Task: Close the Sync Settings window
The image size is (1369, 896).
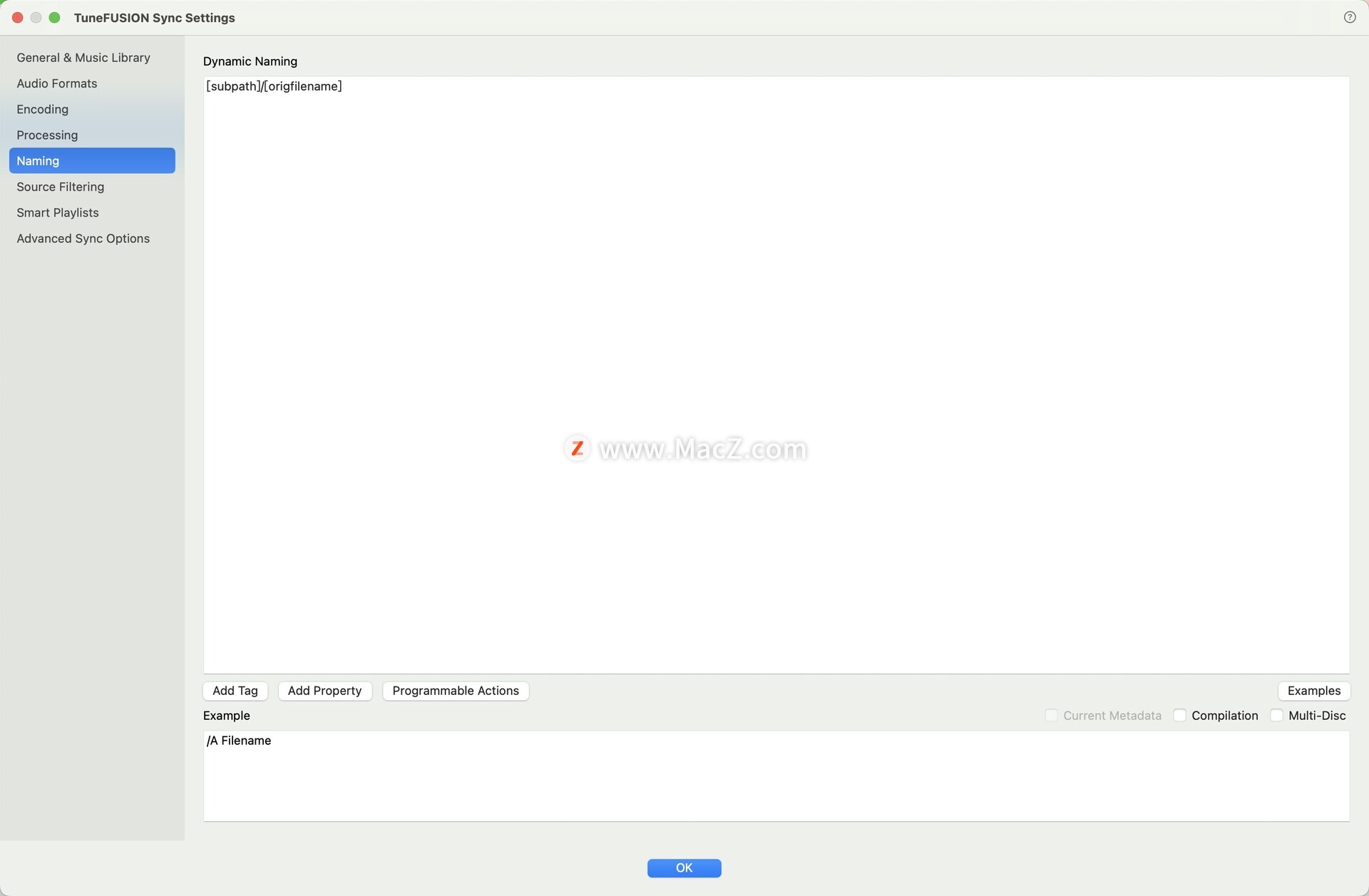Action: coord(18,17)
